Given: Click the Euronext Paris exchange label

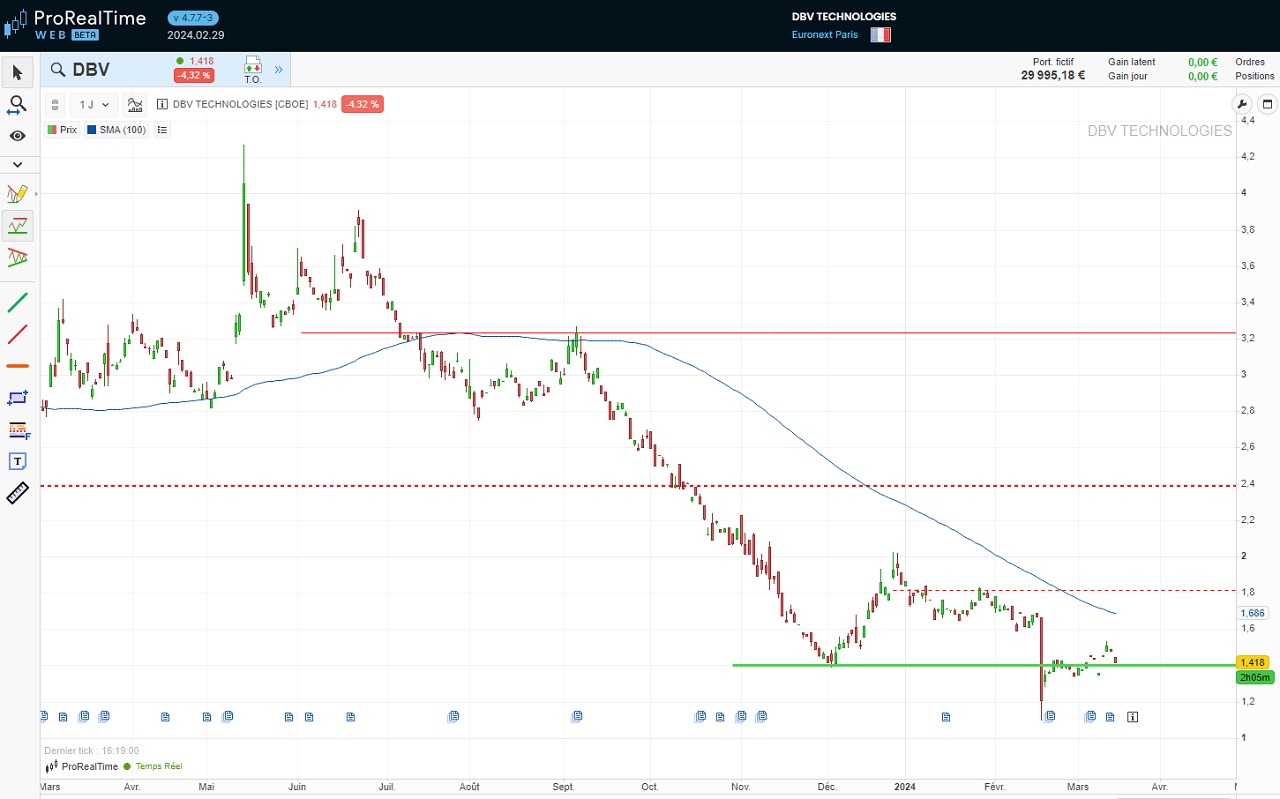Looking at the screenshot, I should (x=825, y=35).
